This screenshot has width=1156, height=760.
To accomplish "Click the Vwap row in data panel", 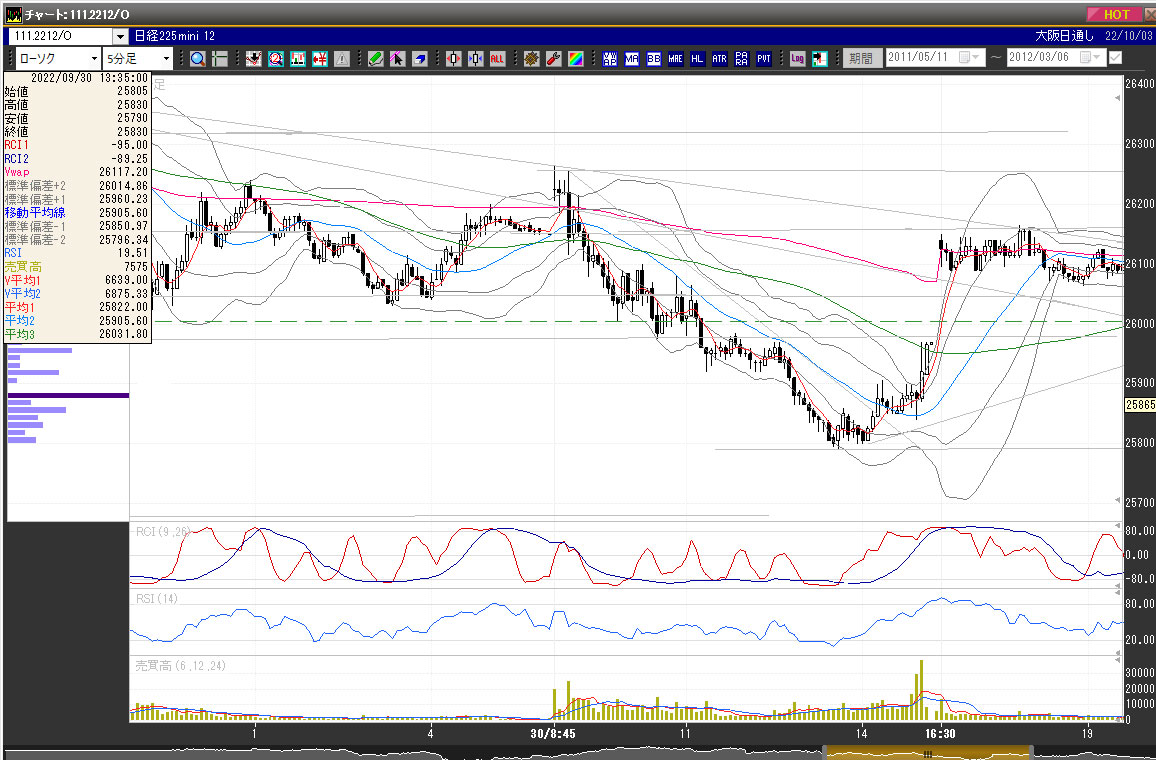I will 77,172.
